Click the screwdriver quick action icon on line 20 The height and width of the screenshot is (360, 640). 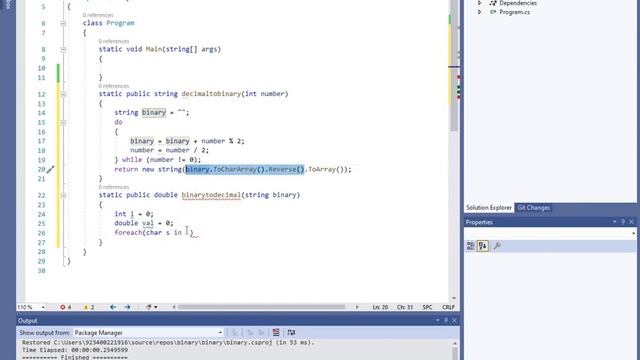[51, 169]
